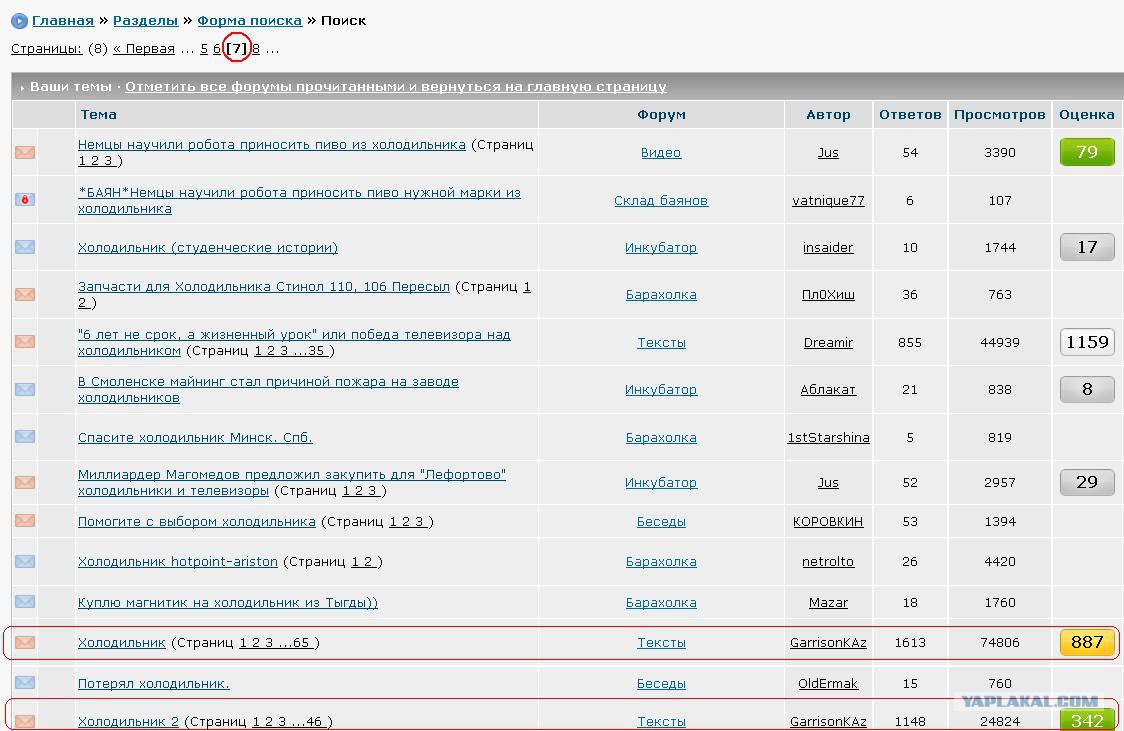Open Видео forum link
The height and width of the screenshot is (731, 1124).
661,153
